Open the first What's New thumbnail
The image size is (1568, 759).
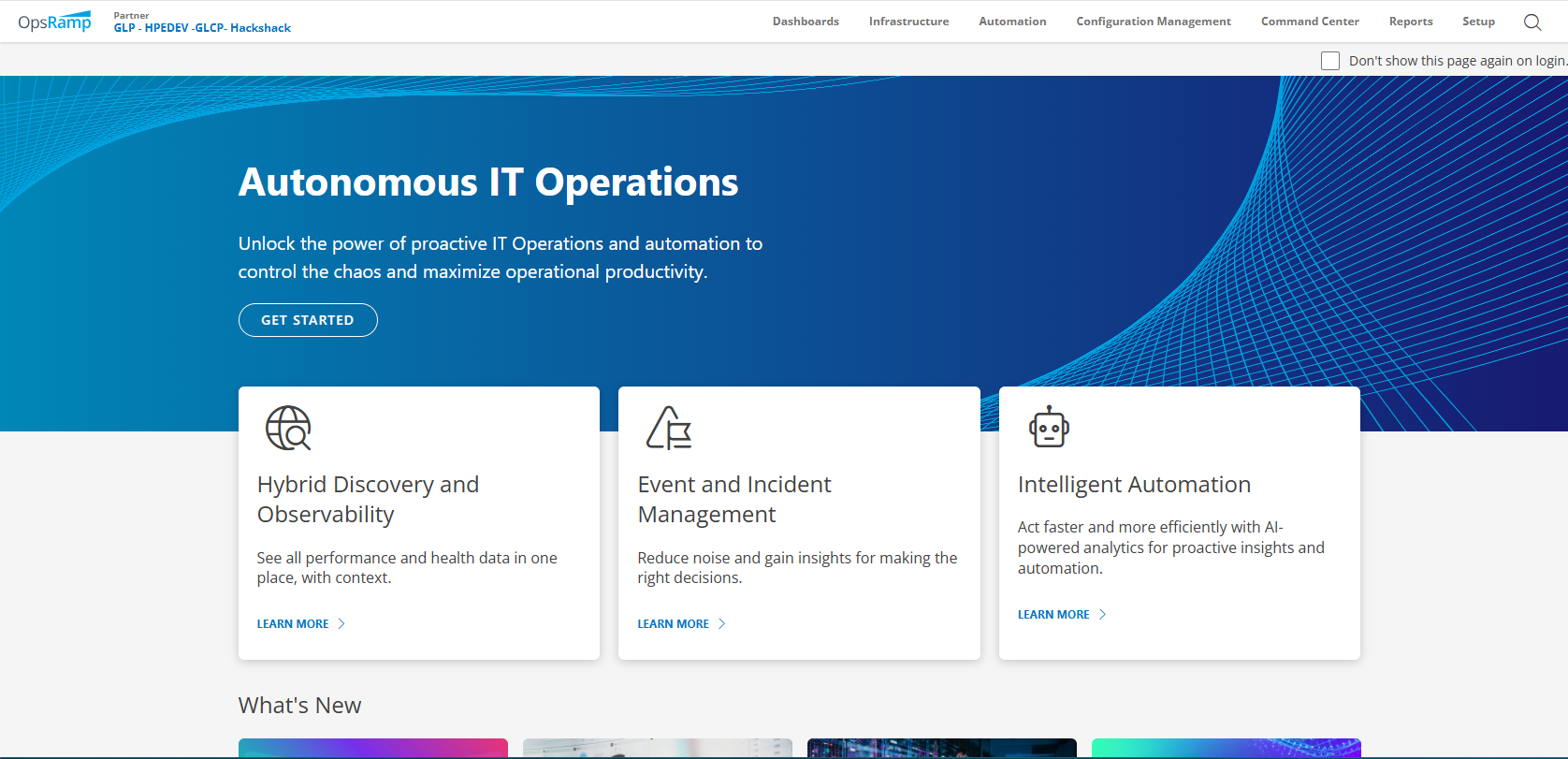372,748
